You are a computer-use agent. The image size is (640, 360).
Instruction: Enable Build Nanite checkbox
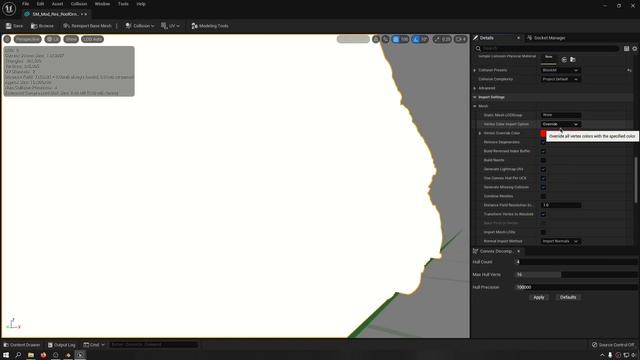tap(543, 160)
